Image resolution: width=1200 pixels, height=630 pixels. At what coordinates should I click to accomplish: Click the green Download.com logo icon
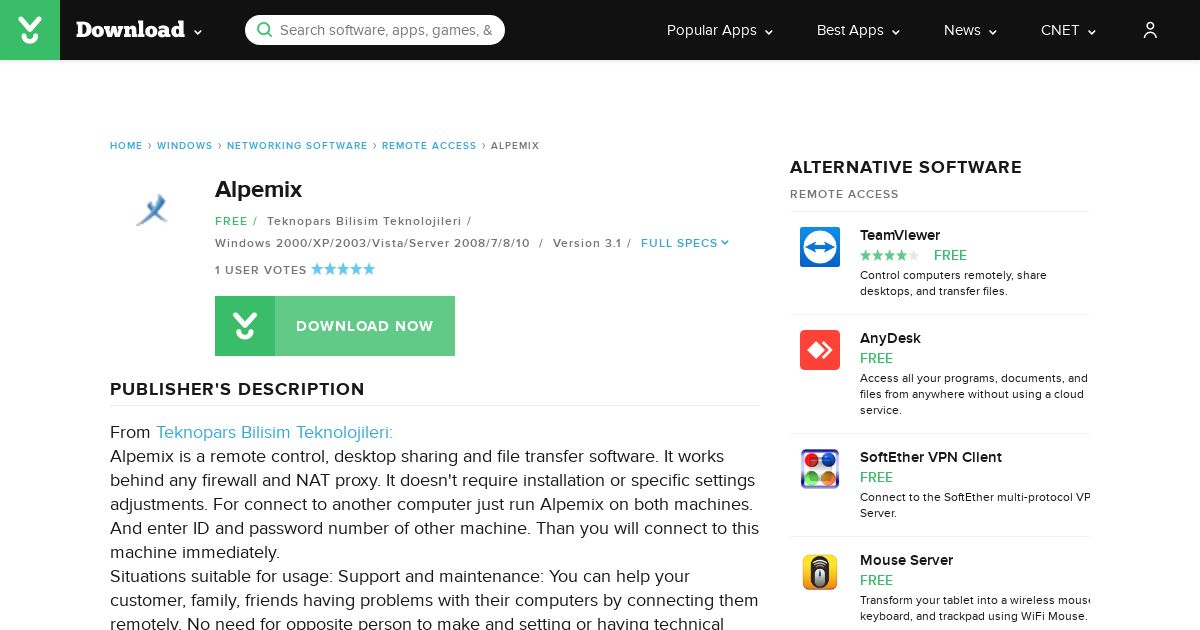click(30, 30)
